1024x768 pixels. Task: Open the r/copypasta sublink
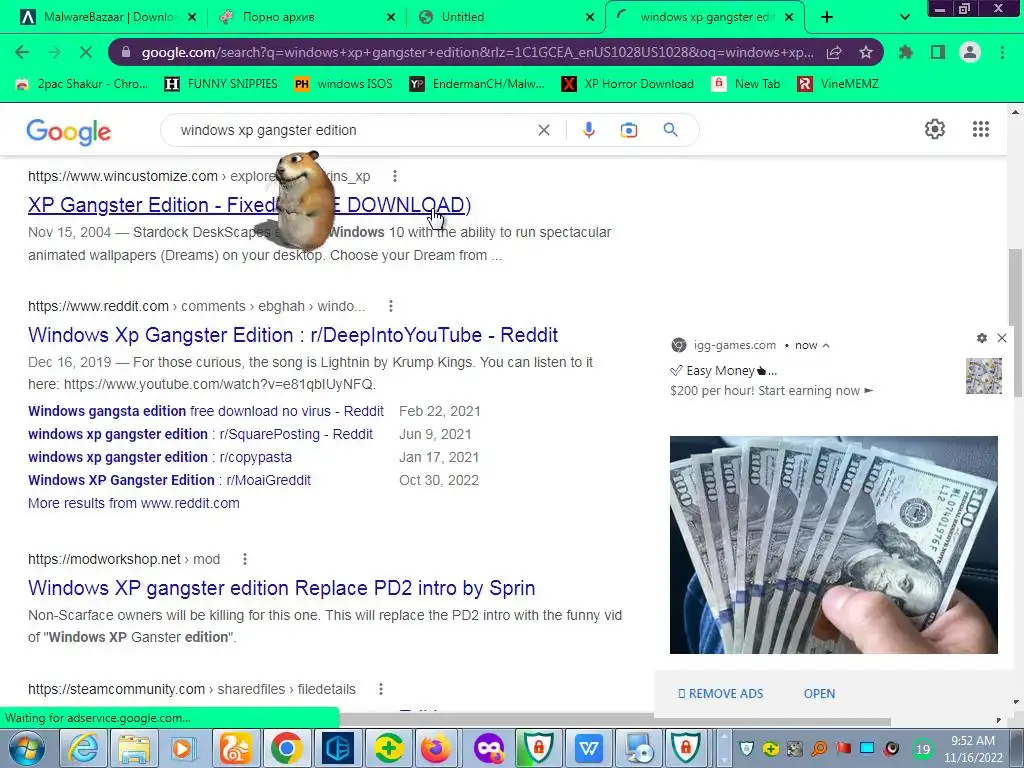coord(160,457)
